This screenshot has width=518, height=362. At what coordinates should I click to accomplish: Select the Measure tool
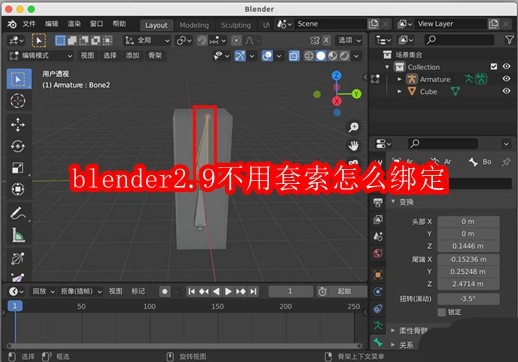(x=18, y=235)
